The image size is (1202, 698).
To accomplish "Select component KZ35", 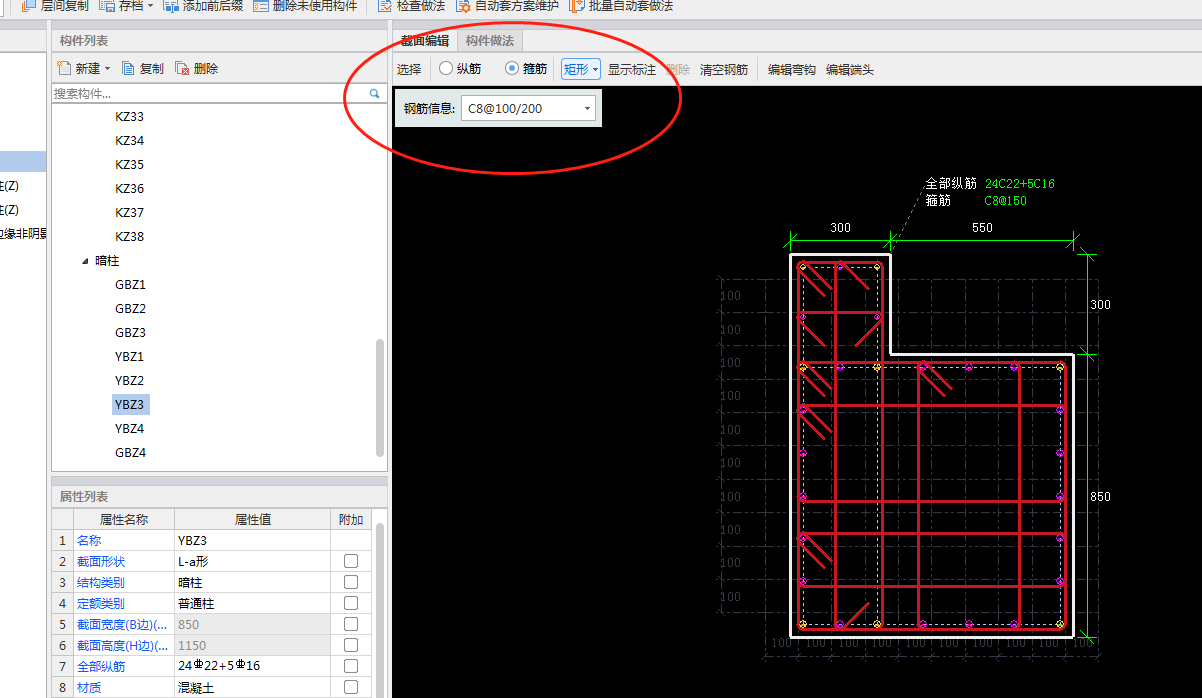I will 129,165.
